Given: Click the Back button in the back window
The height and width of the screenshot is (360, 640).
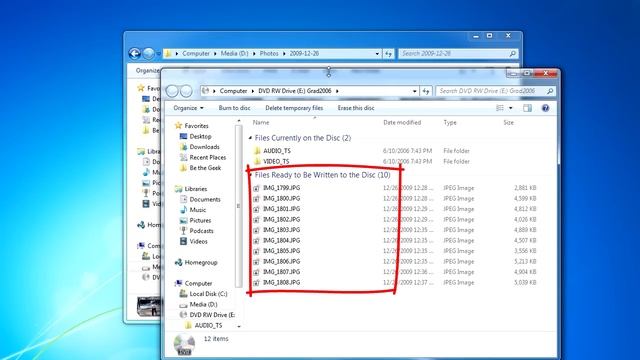Looking at the screenshot, I should click(x=134, y=53).
